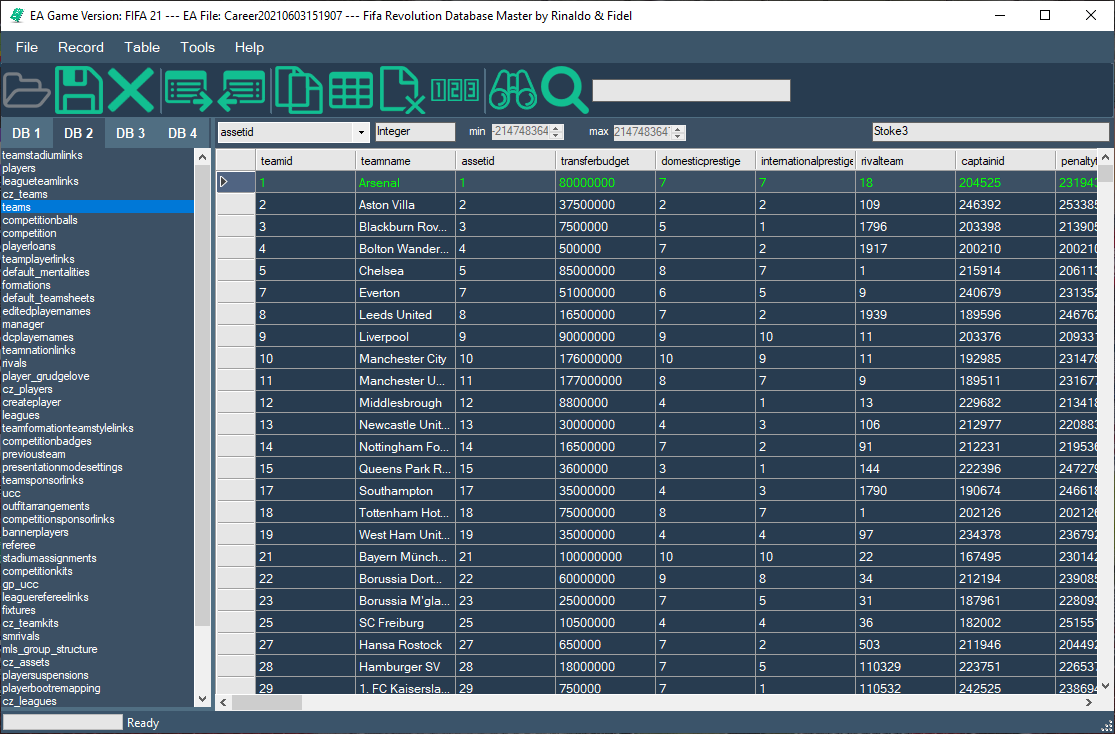Sort by the teamid column header
Screen dimensions: 1115x734
[306, 161]
